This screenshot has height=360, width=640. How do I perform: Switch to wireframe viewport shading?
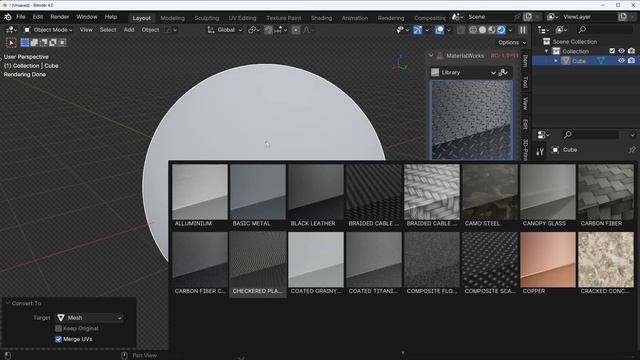click(x=473, y=30)
